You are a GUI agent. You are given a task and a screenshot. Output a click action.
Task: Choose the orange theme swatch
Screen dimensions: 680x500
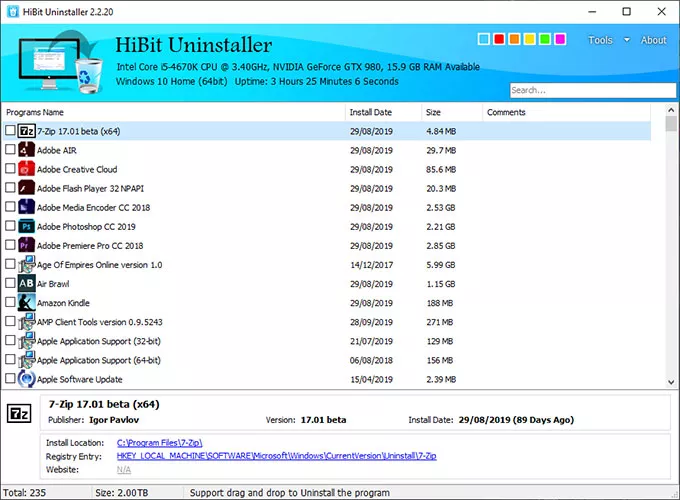(514, 39)
